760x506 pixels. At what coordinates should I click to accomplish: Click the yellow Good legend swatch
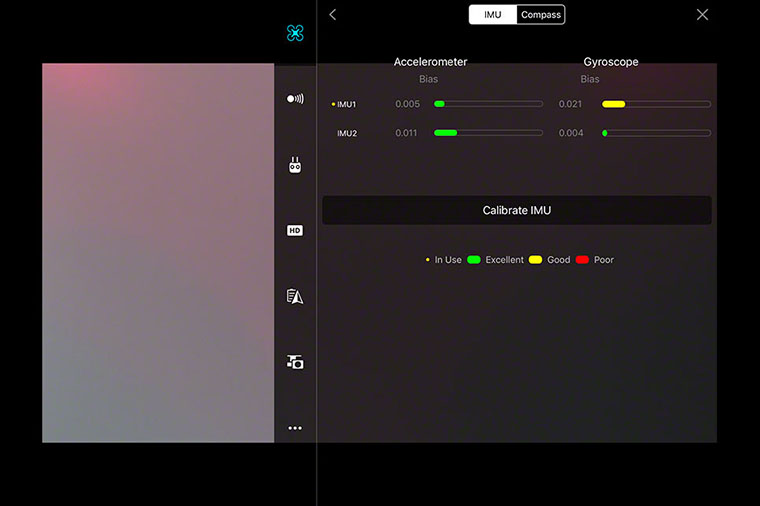click(535, 260)
